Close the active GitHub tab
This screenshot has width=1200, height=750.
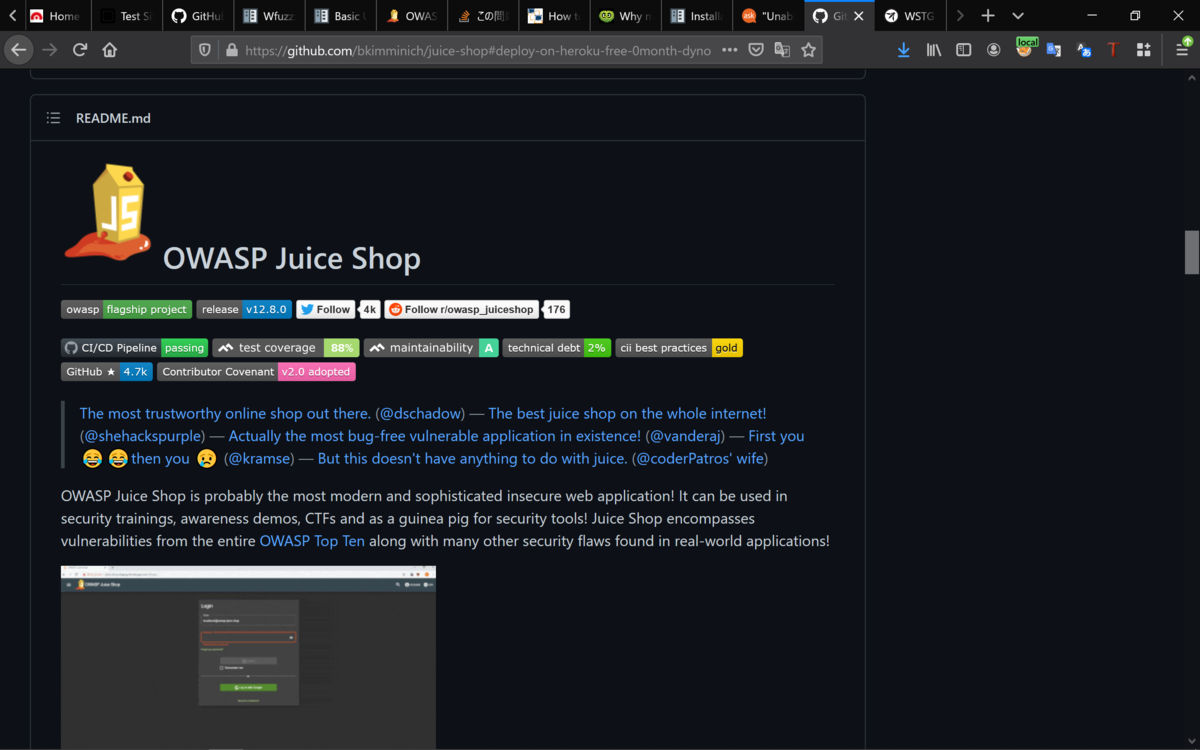tap(858, 16)
